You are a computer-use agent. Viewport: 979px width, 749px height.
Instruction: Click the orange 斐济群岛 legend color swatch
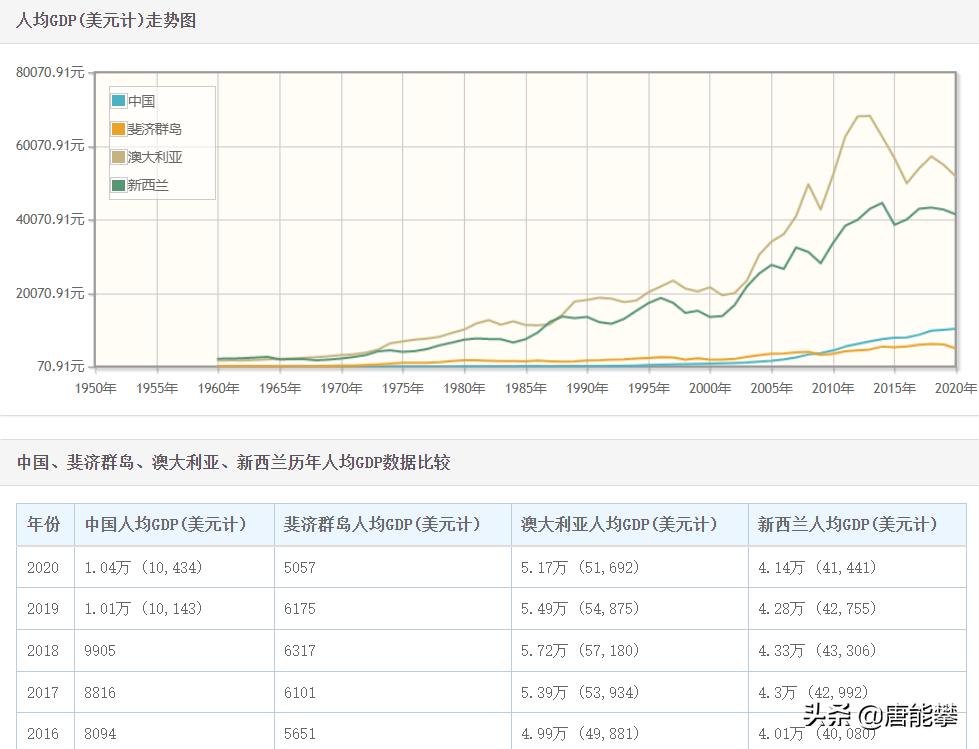pyautogui.click(x=119, y=129)
